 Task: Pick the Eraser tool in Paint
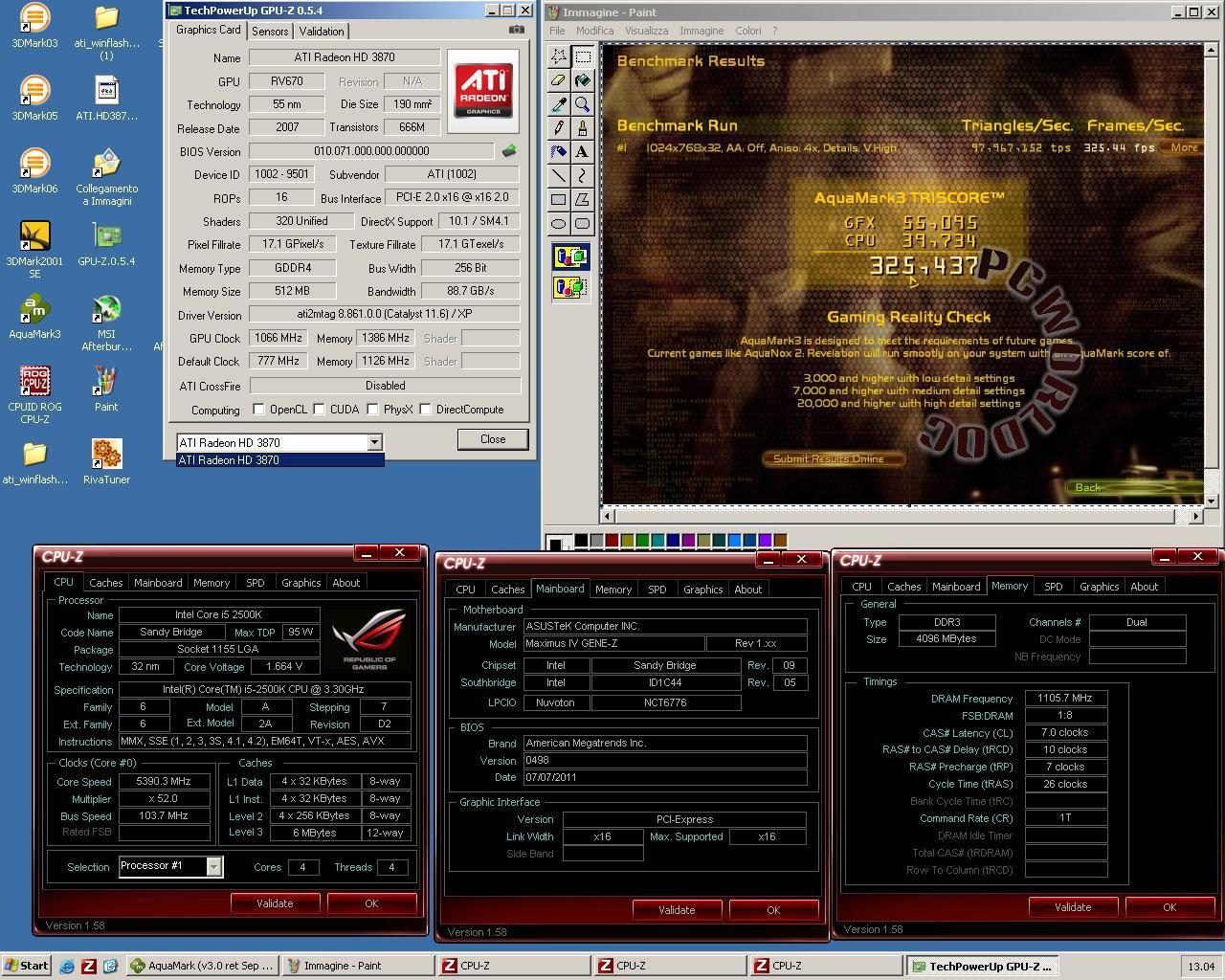point(559,80)
